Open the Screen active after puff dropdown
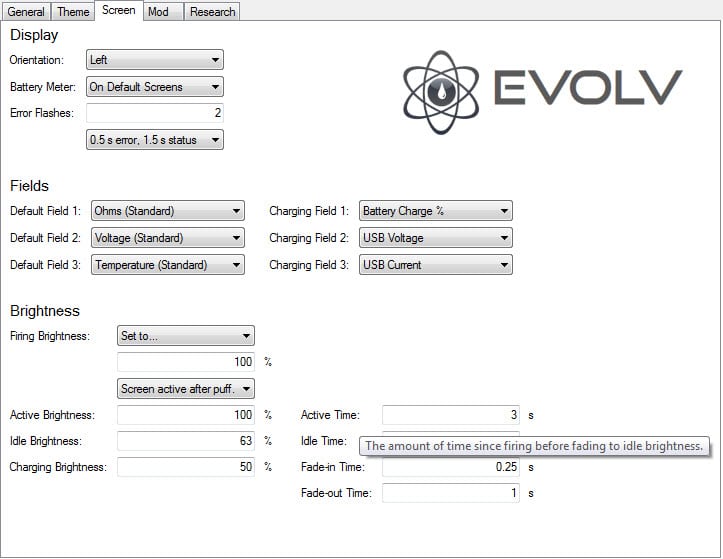 (x=186, y=389)
